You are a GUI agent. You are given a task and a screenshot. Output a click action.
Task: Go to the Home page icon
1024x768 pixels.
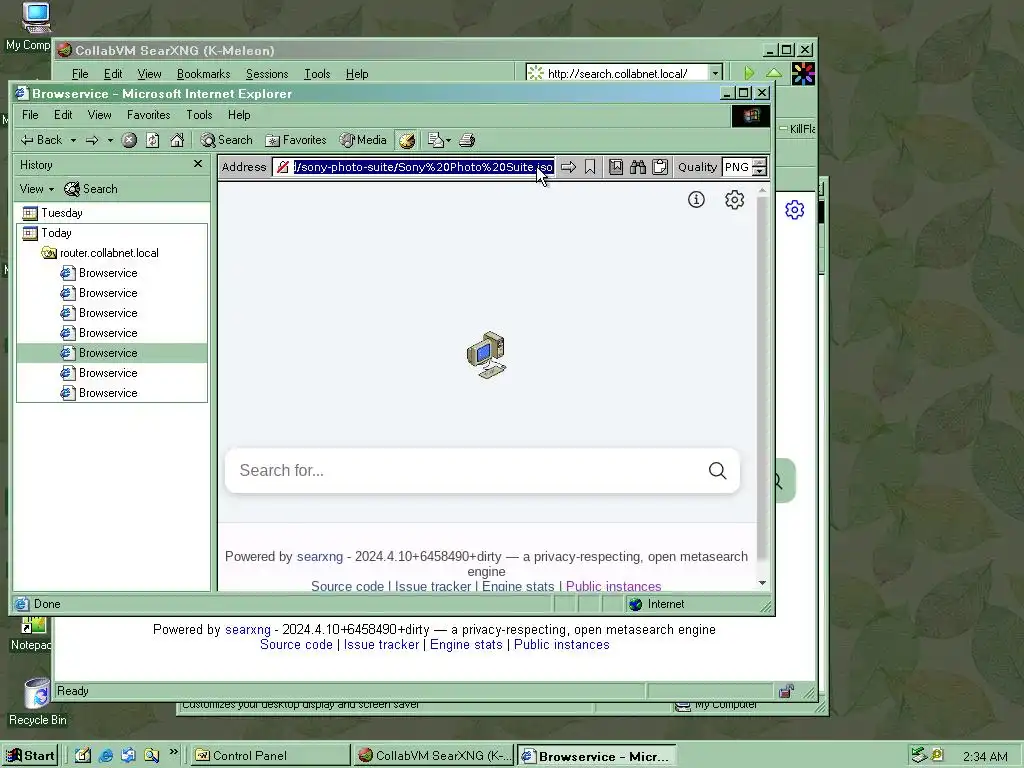click(177, 140)
